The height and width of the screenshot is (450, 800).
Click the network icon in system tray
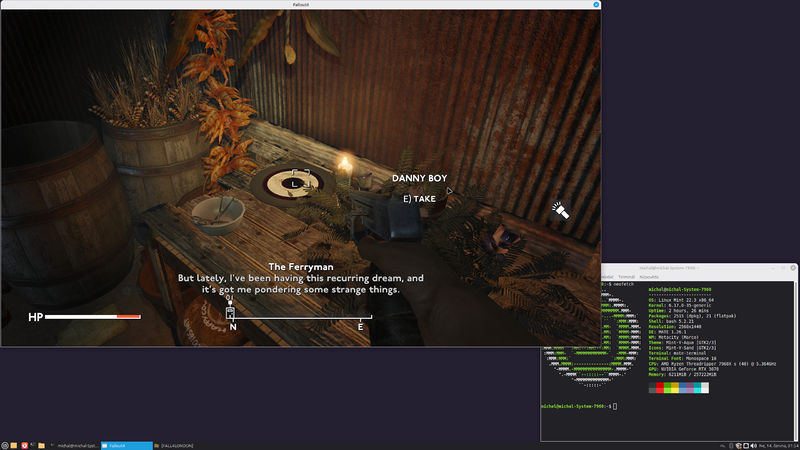[x=746, y=446]
